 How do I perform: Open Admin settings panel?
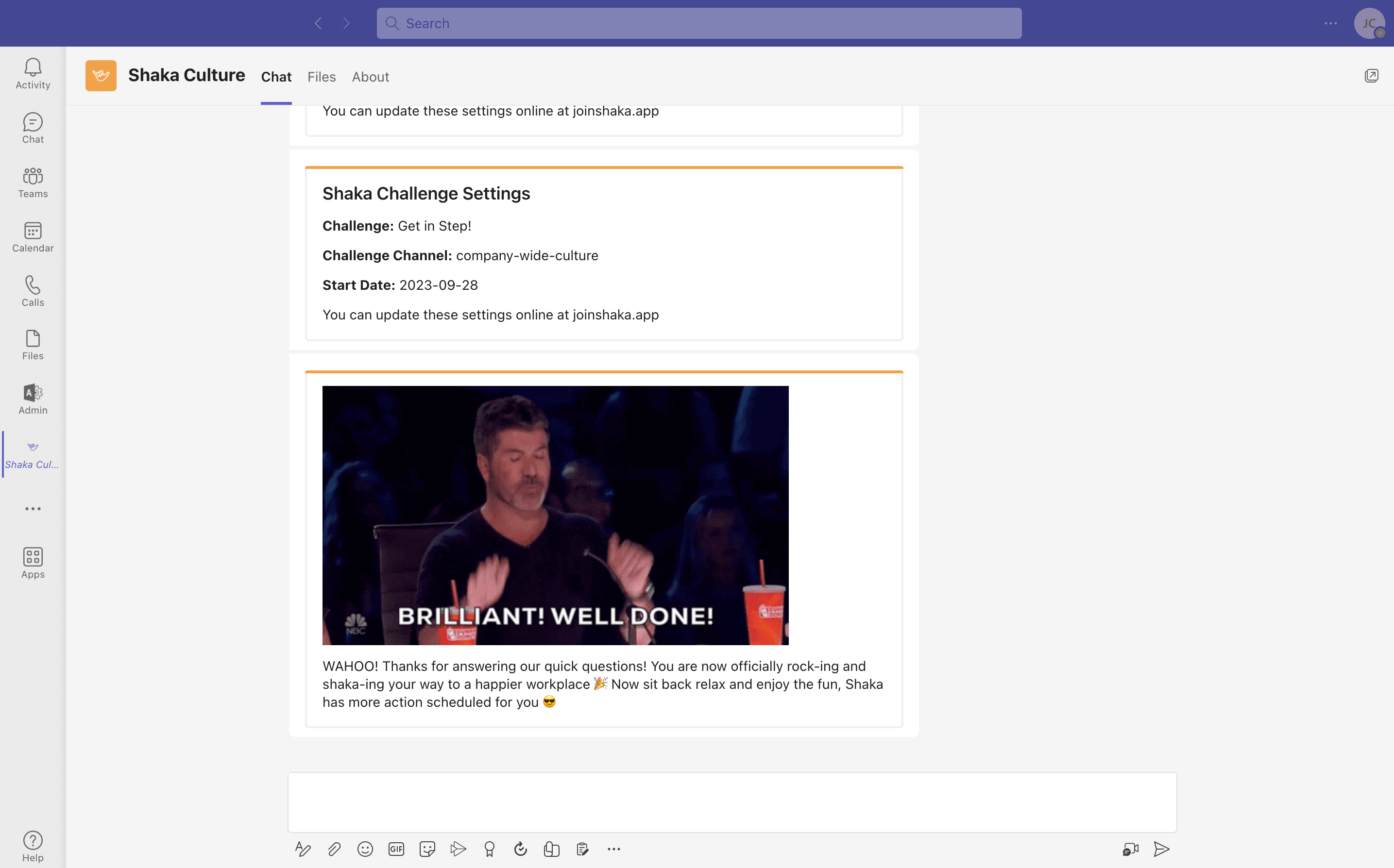pos(33,397)
